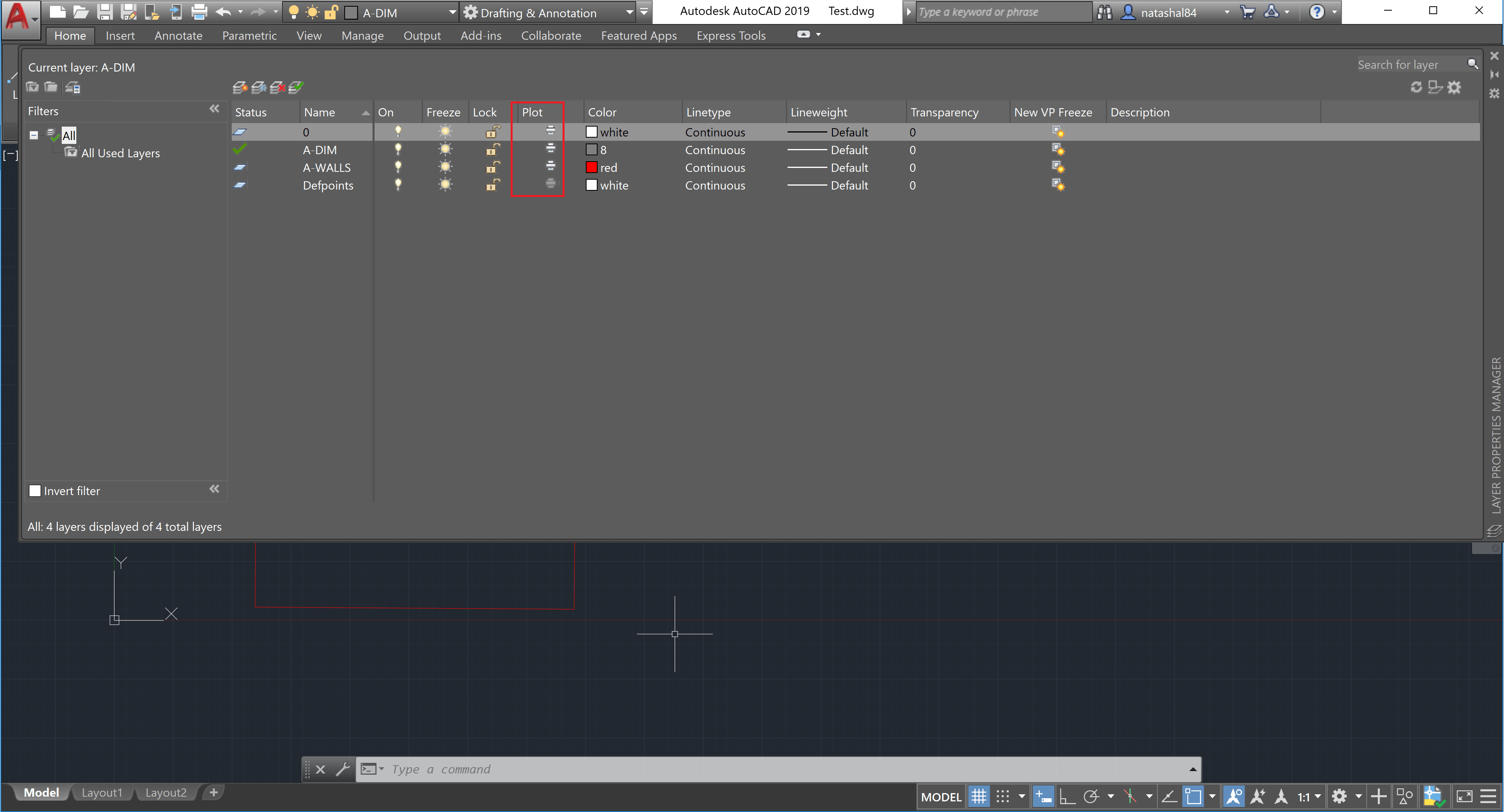
Task: Create a new layer in Layer Properties Manager
Action: coord(239,87)
